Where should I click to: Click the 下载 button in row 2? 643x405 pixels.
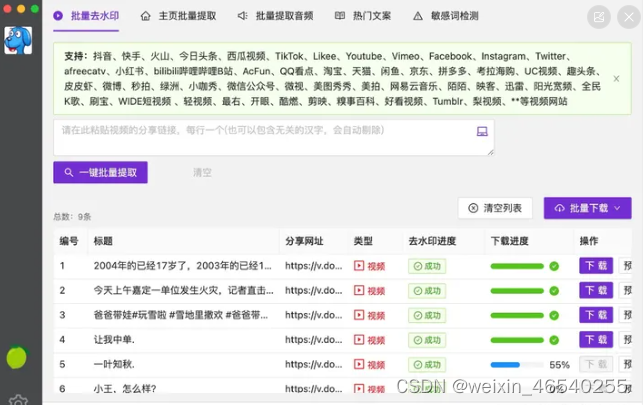[x=596, y=290]
